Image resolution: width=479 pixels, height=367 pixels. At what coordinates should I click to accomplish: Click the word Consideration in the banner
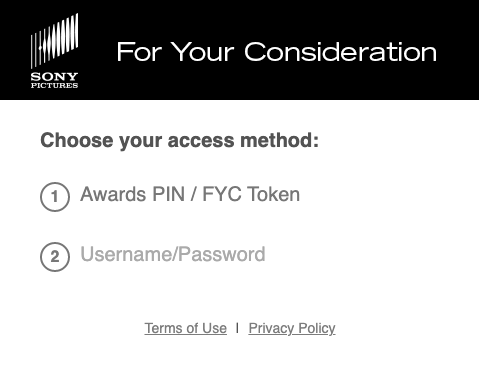pyautogui.click(x=340, y=52)
